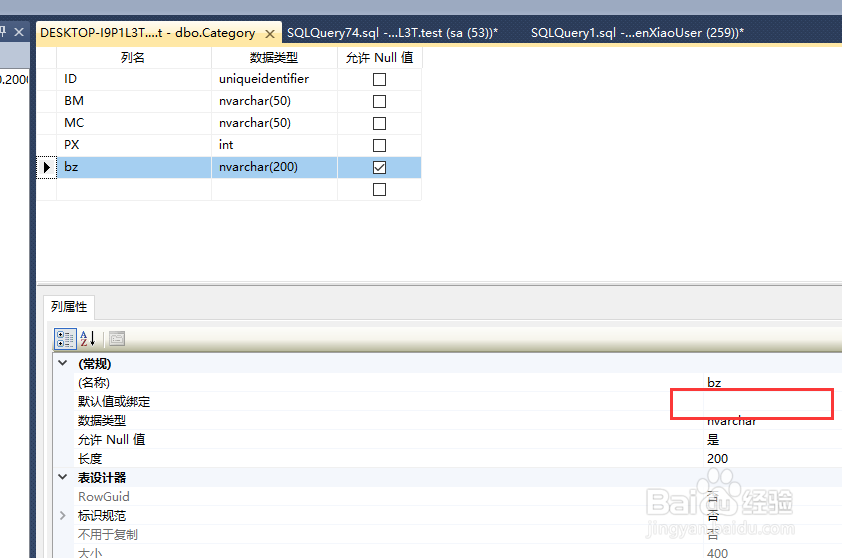842x558 pixels.
Task: Expand the 标识规范 property
Action: pyautogui.click(x=63, y=516)
